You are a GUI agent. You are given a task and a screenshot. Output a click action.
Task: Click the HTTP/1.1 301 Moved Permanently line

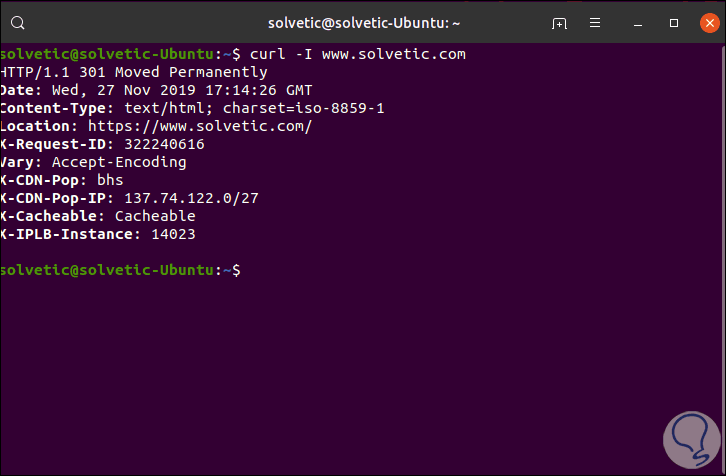pyautogui.click(x=134, y=72)
